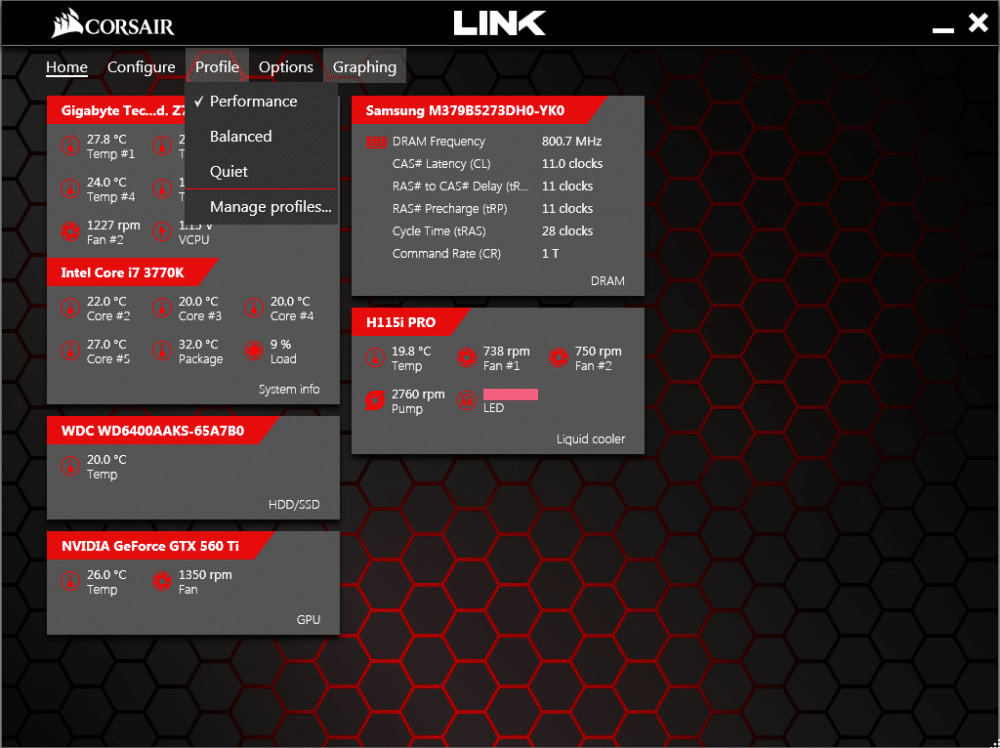Click the Core #2 thermometer icon
The height and width of the screenshot is (748, 1000).
(x=70, y=309)
